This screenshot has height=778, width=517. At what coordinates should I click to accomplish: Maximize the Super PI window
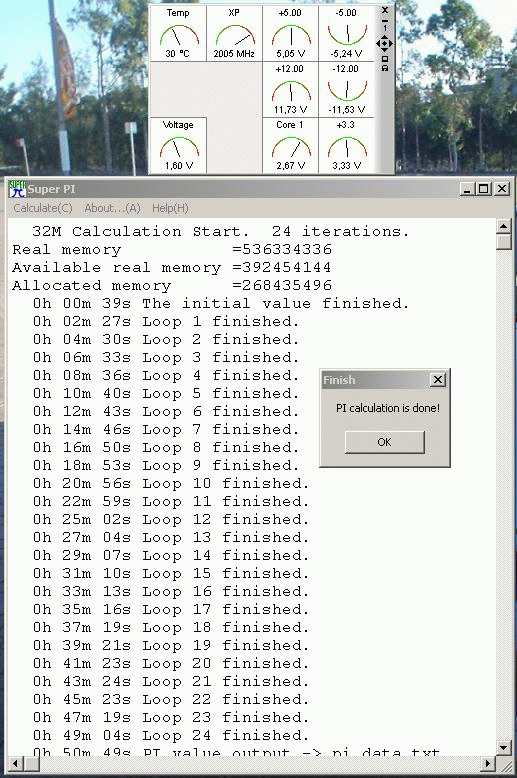point(484,189)
